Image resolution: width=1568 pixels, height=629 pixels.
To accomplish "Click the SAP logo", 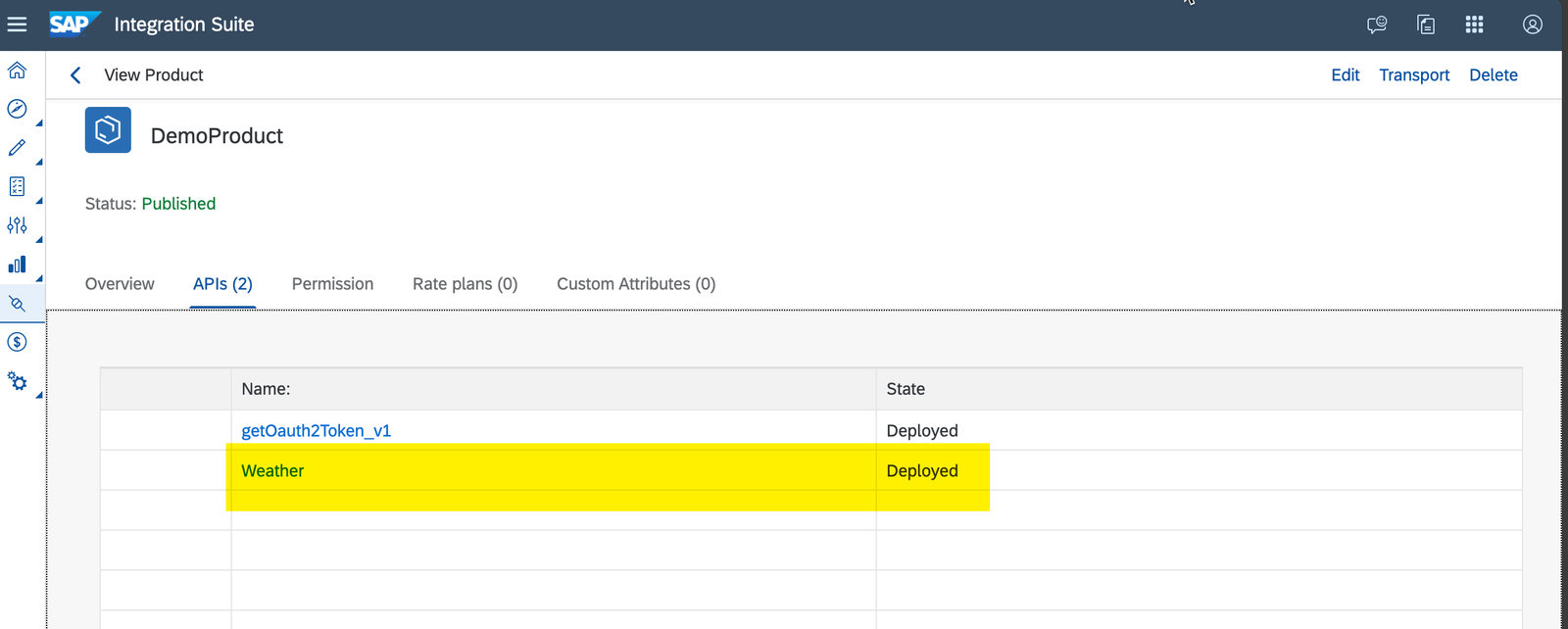I will 73,24.
